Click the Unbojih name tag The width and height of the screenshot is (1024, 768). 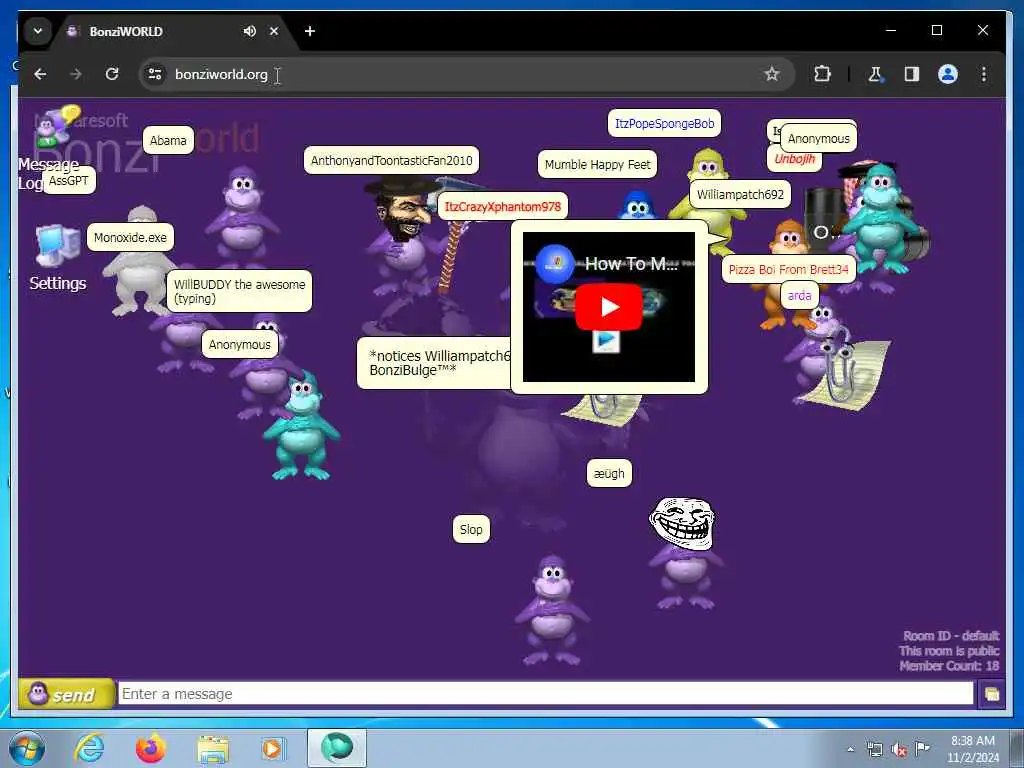(794, 159)
